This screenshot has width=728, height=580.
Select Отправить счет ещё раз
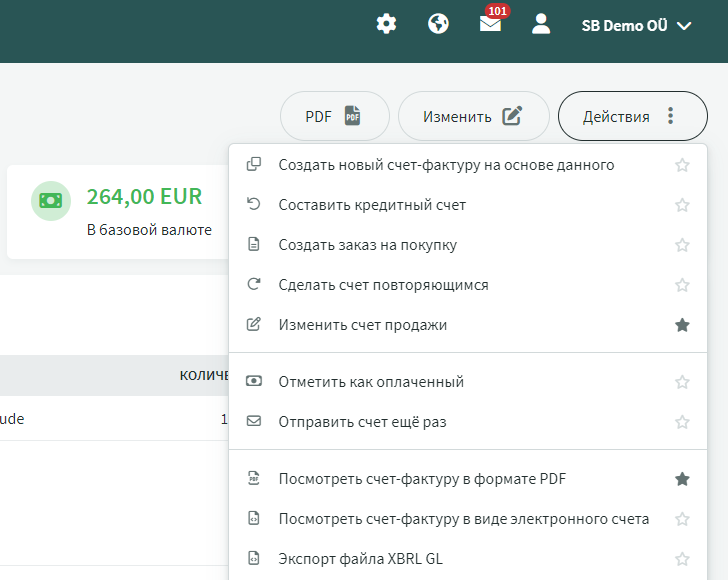(x=468, y=422)
